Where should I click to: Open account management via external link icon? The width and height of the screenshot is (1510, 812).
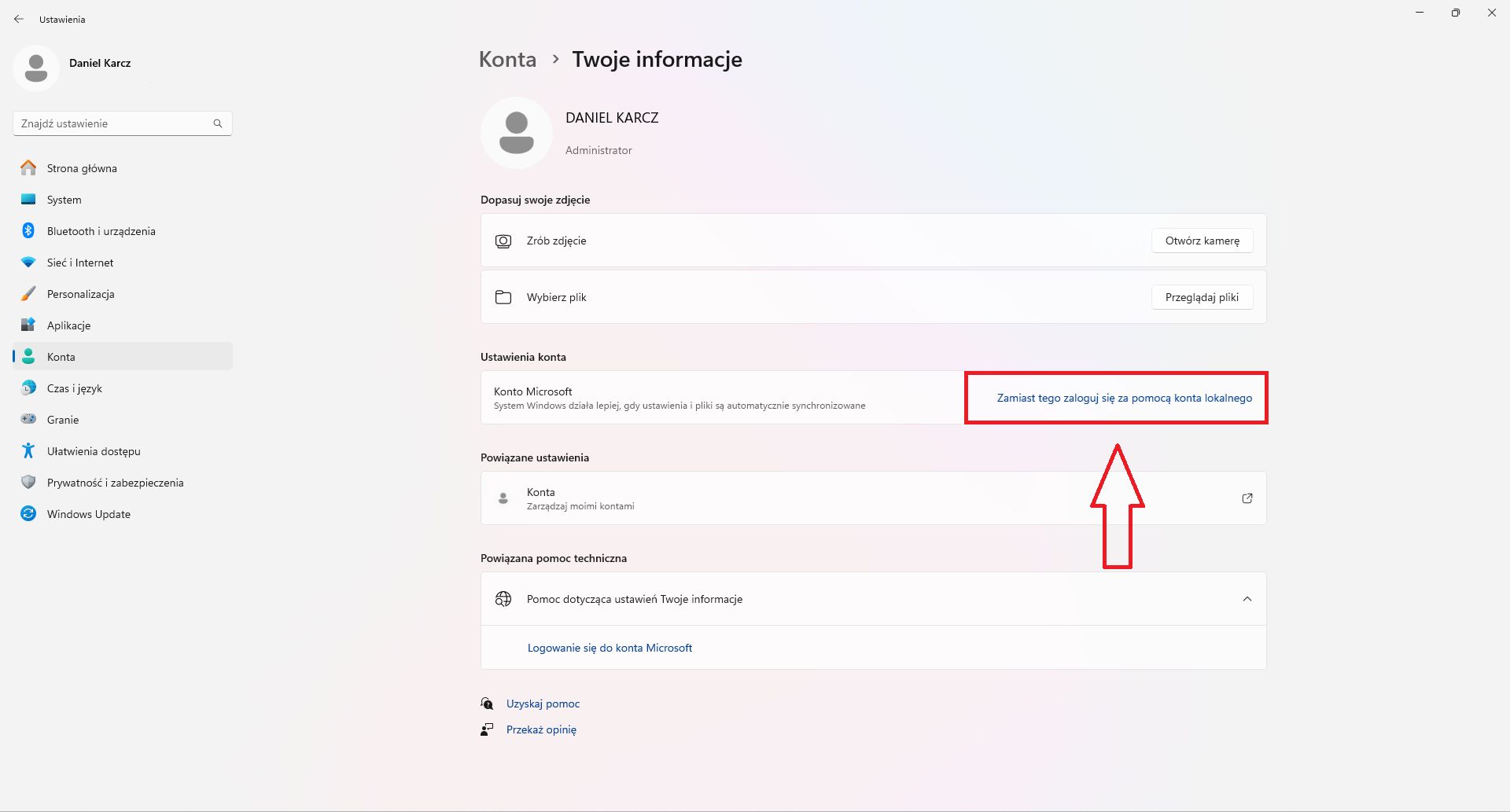(x=1247, y=498)
